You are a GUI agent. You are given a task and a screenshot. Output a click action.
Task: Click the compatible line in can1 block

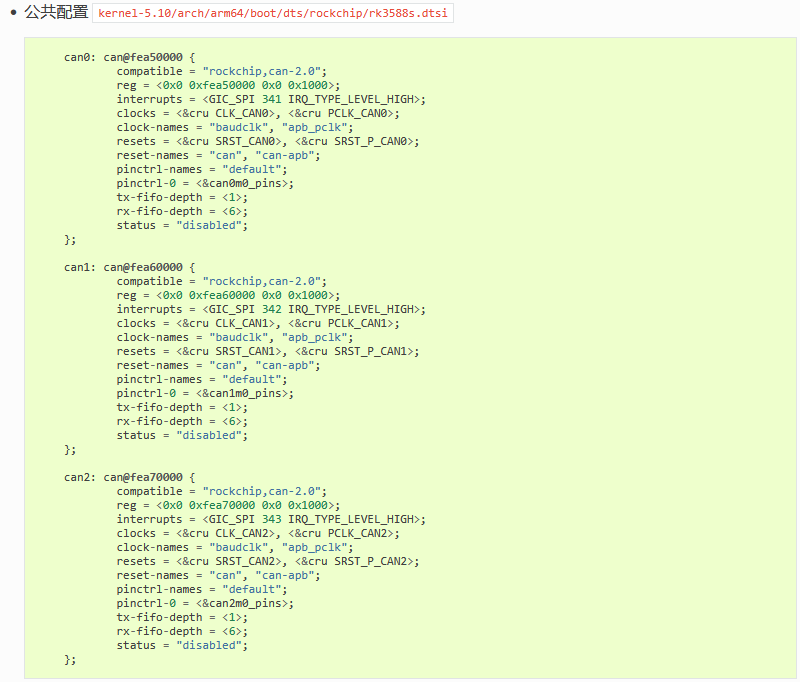221,282
